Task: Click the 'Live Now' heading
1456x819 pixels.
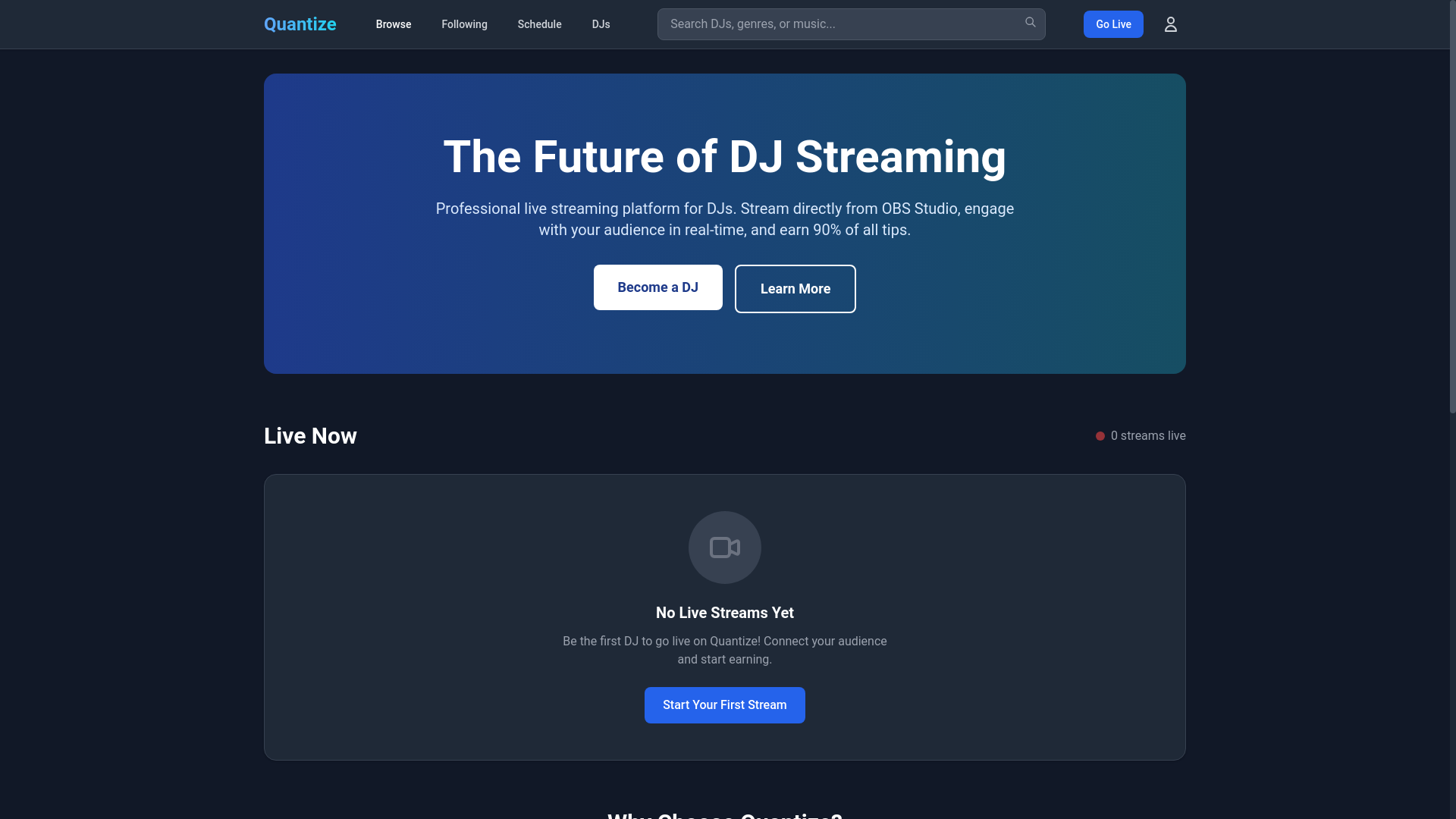Action: click(x=310, y=436)
